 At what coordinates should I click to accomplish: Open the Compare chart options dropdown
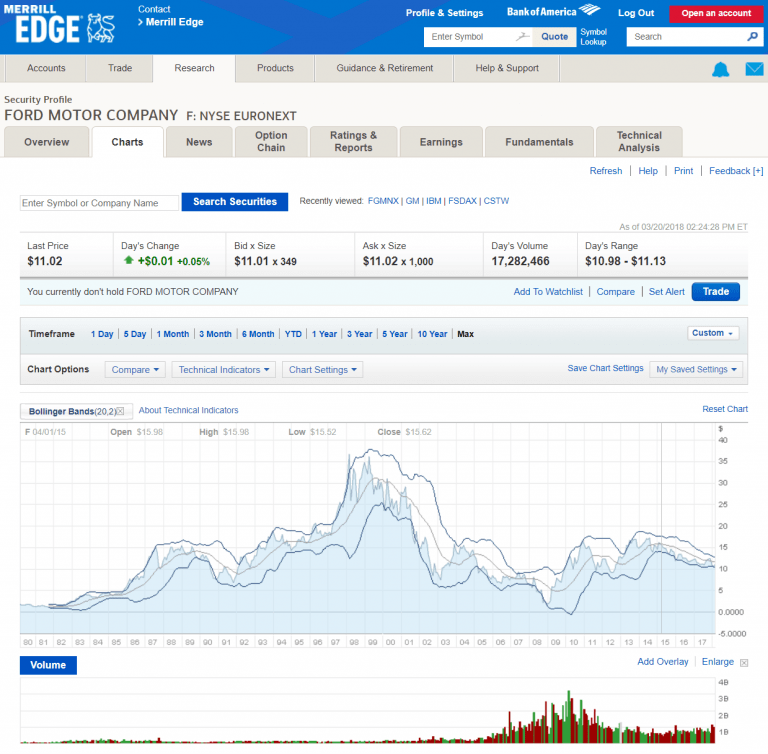(135, 369)
